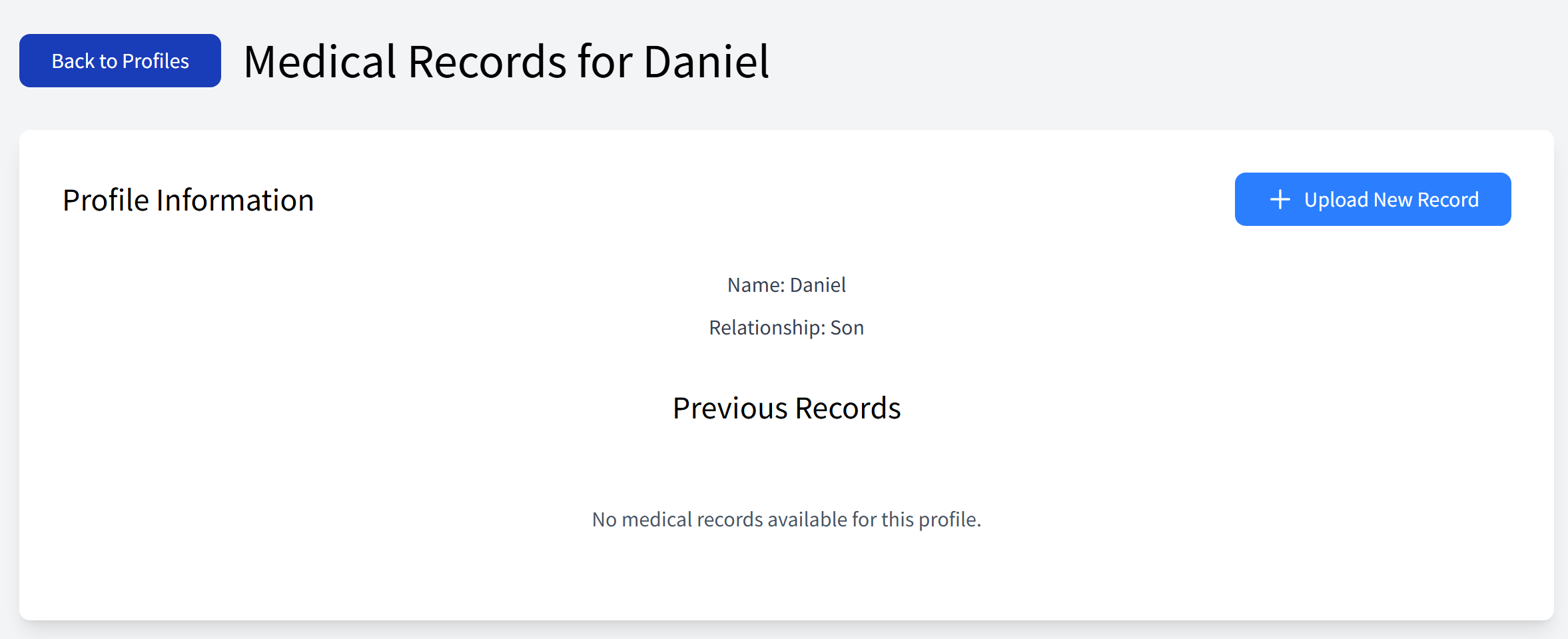Click the word Daniel in page title
Viewport: 1568px width, 639px height.
click(x=706, y=61)
